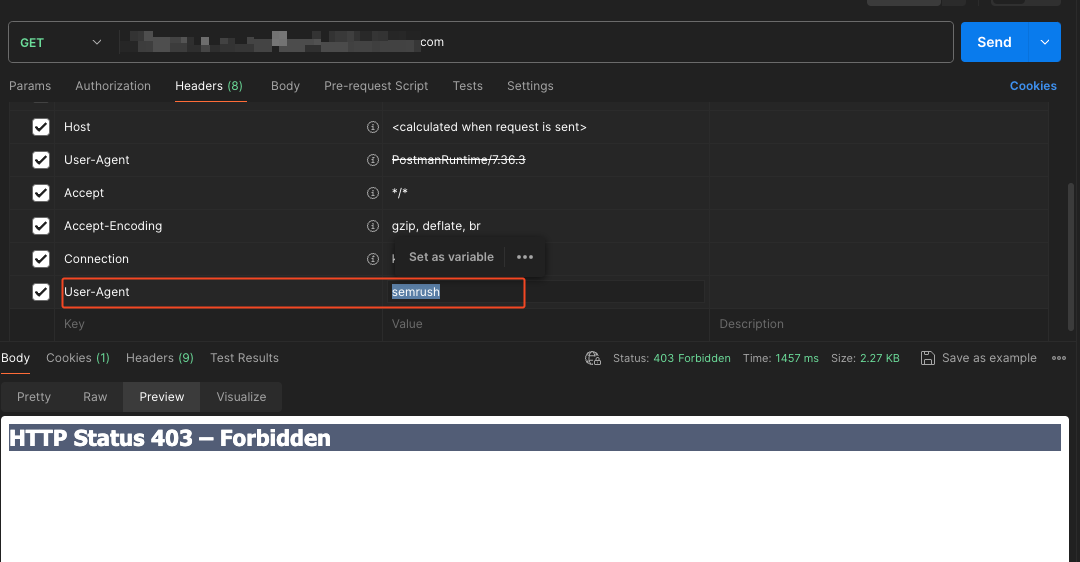This screenshot has height=562, width=1080.
Task: Click Set as variable popup option
Action: pyautogui.click(x=451, y=257)
